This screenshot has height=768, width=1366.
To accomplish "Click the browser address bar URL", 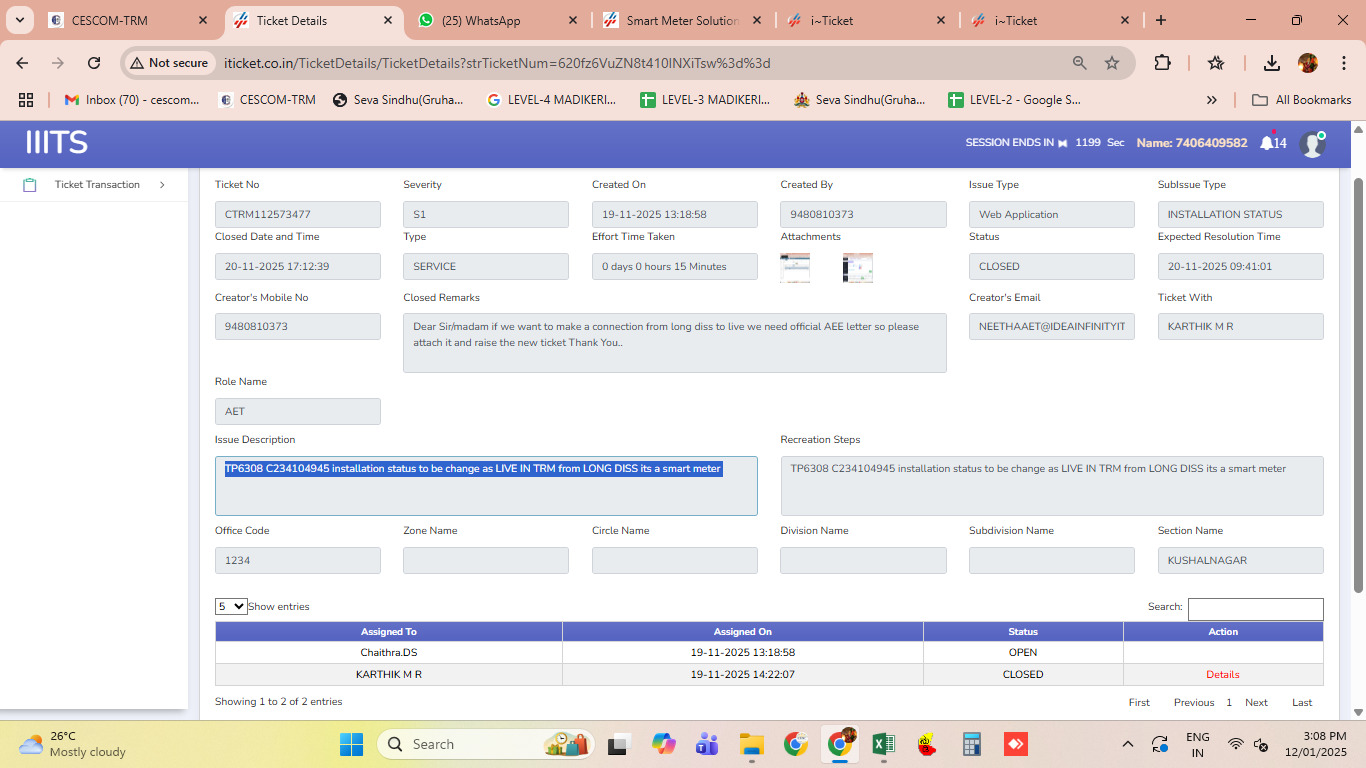I will point(498,63).
